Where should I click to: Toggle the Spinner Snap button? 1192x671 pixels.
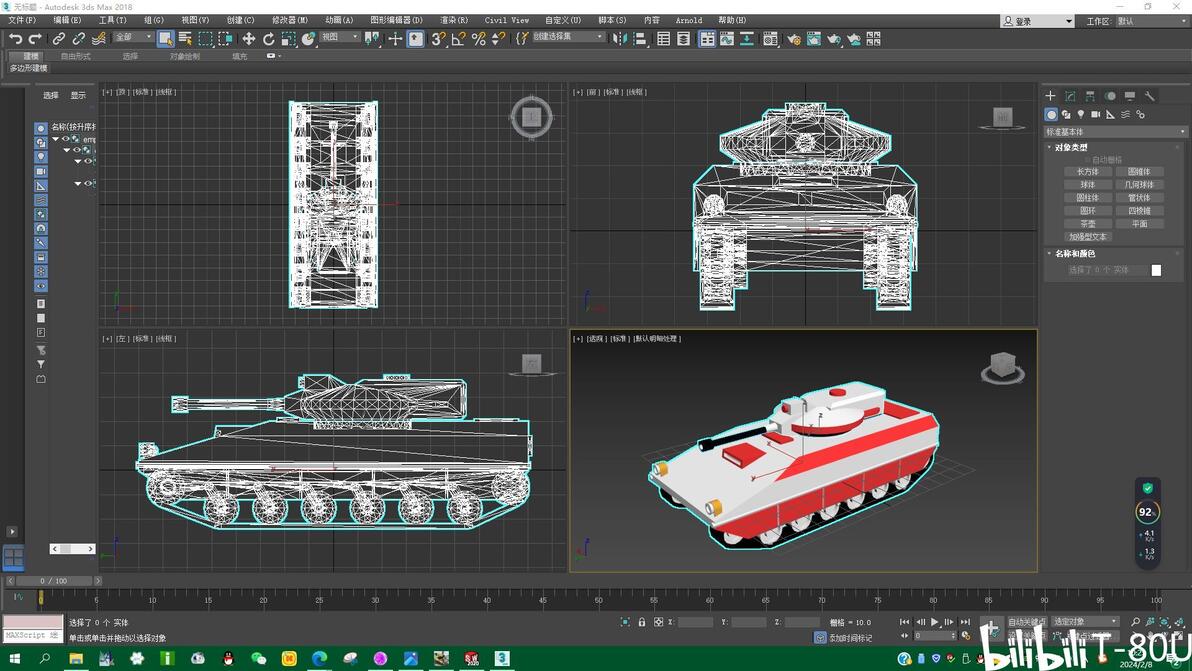(498, 39)
